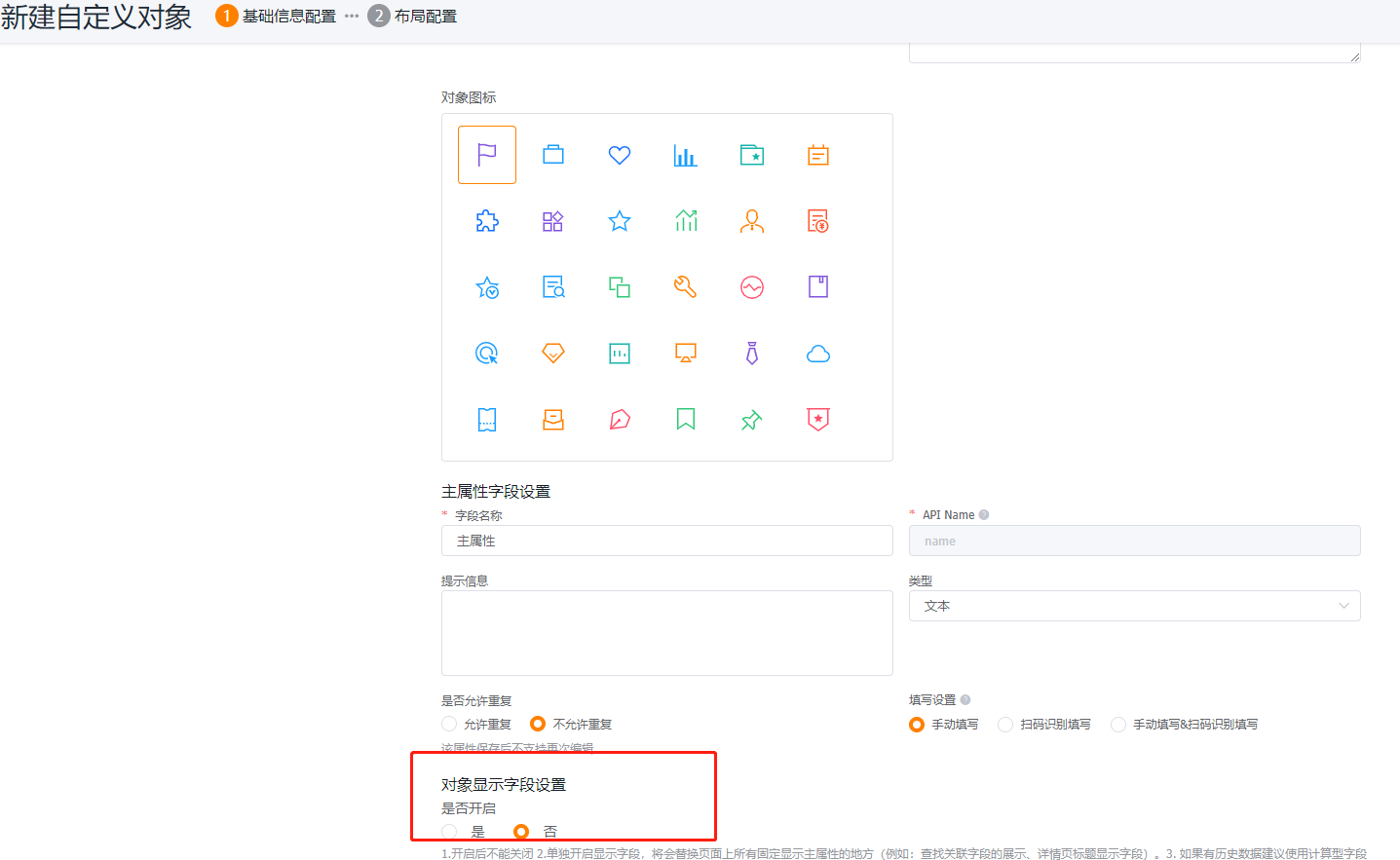Select the green rising trend chart icon
Image resolution: width=1400 pixels, height=860 pixels.
[x=686, y=221]
